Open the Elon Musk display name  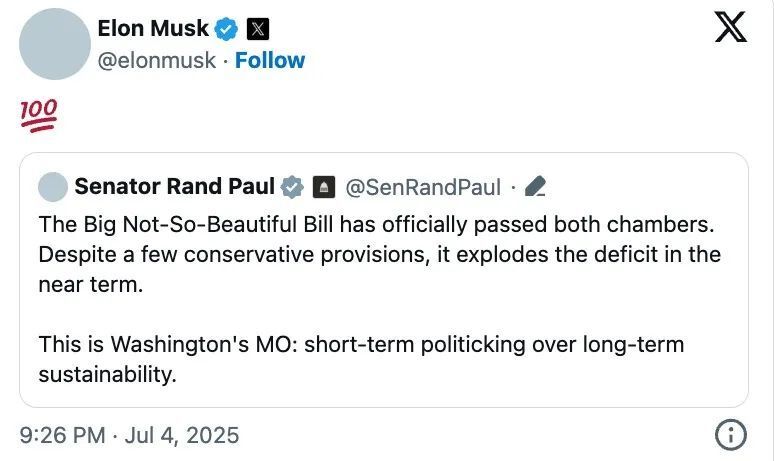coord(153,29)
